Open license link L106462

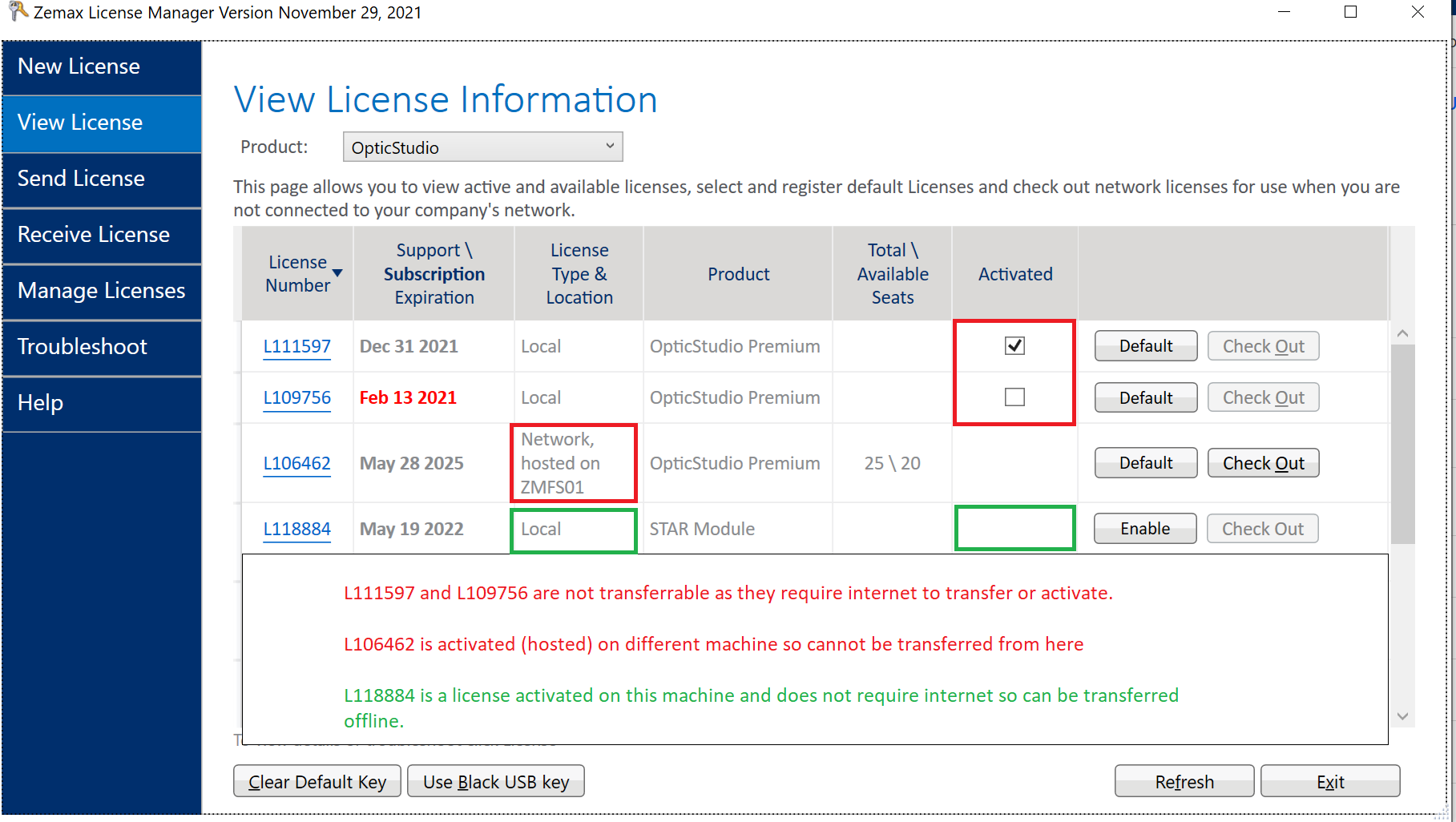click(297, 463)
